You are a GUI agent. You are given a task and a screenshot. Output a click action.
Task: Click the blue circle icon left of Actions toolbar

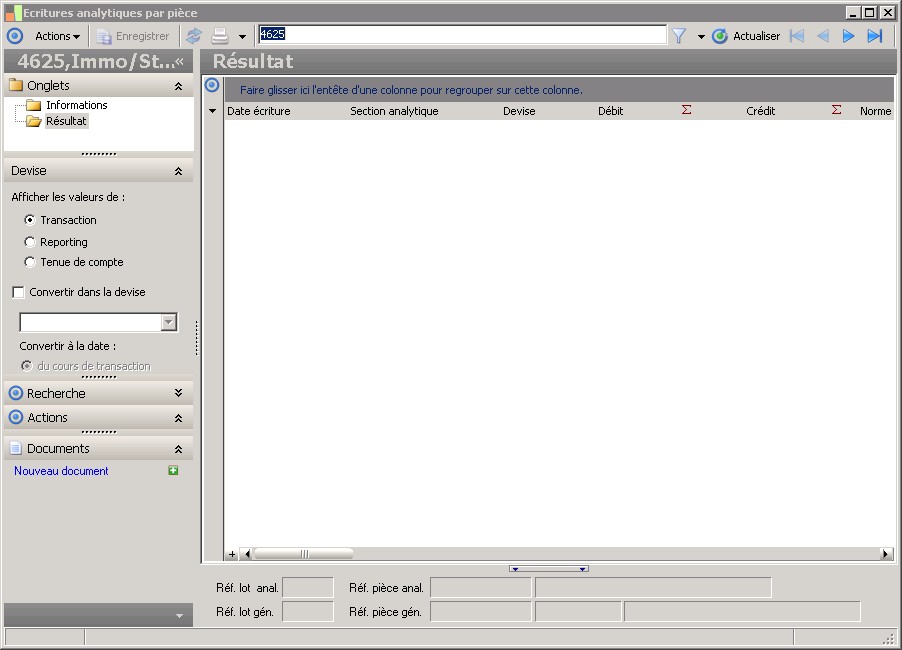click(x=15, y=36)
